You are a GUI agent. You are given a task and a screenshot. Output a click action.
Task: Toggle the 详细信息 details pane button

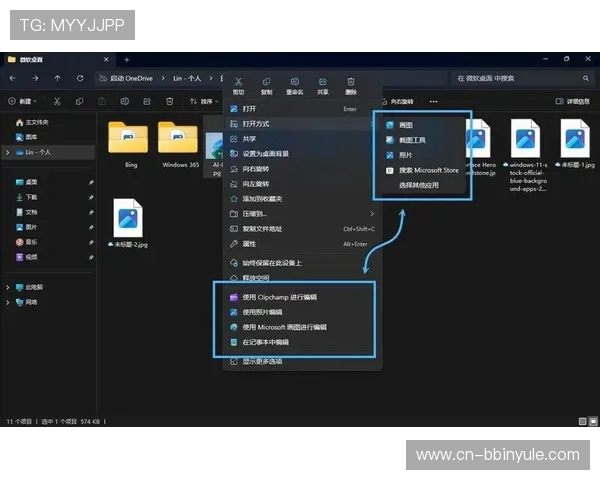pos(572,101)
